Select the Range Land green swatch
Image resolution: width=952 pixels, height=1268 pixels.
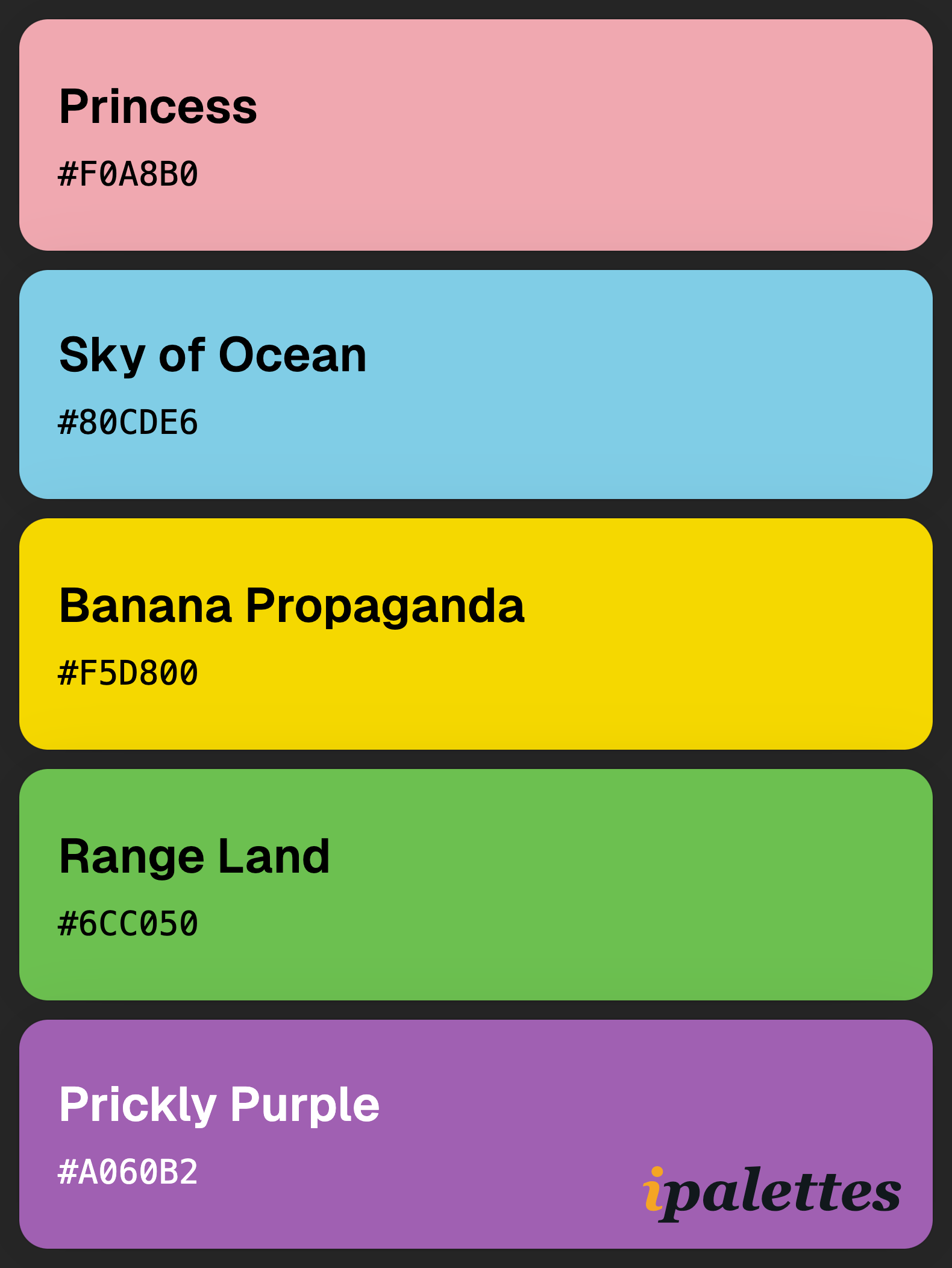[x=476, y=885]
